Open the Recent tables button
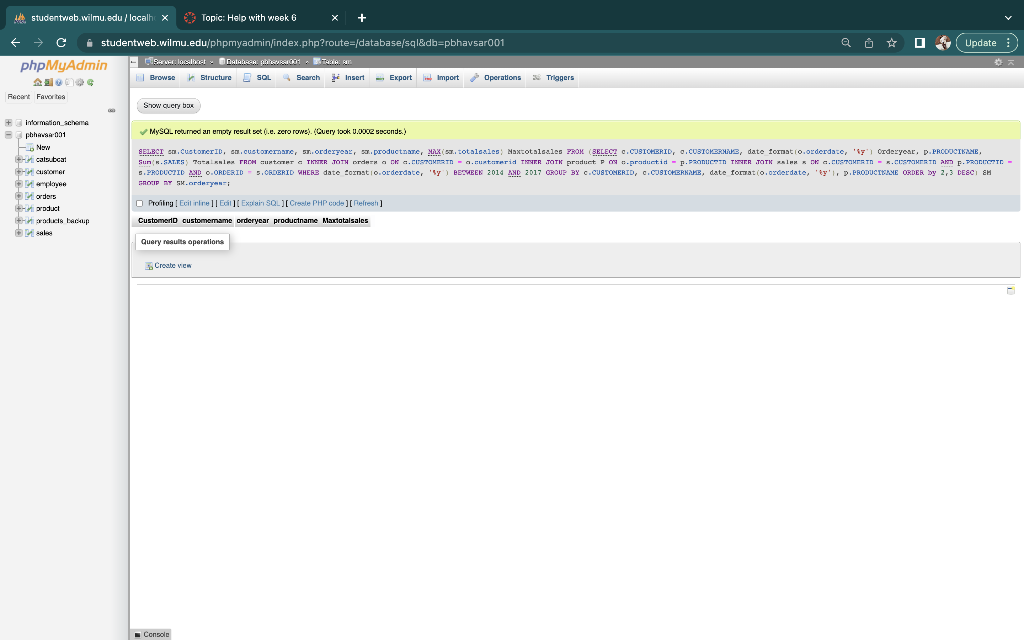 coord(18,97)
